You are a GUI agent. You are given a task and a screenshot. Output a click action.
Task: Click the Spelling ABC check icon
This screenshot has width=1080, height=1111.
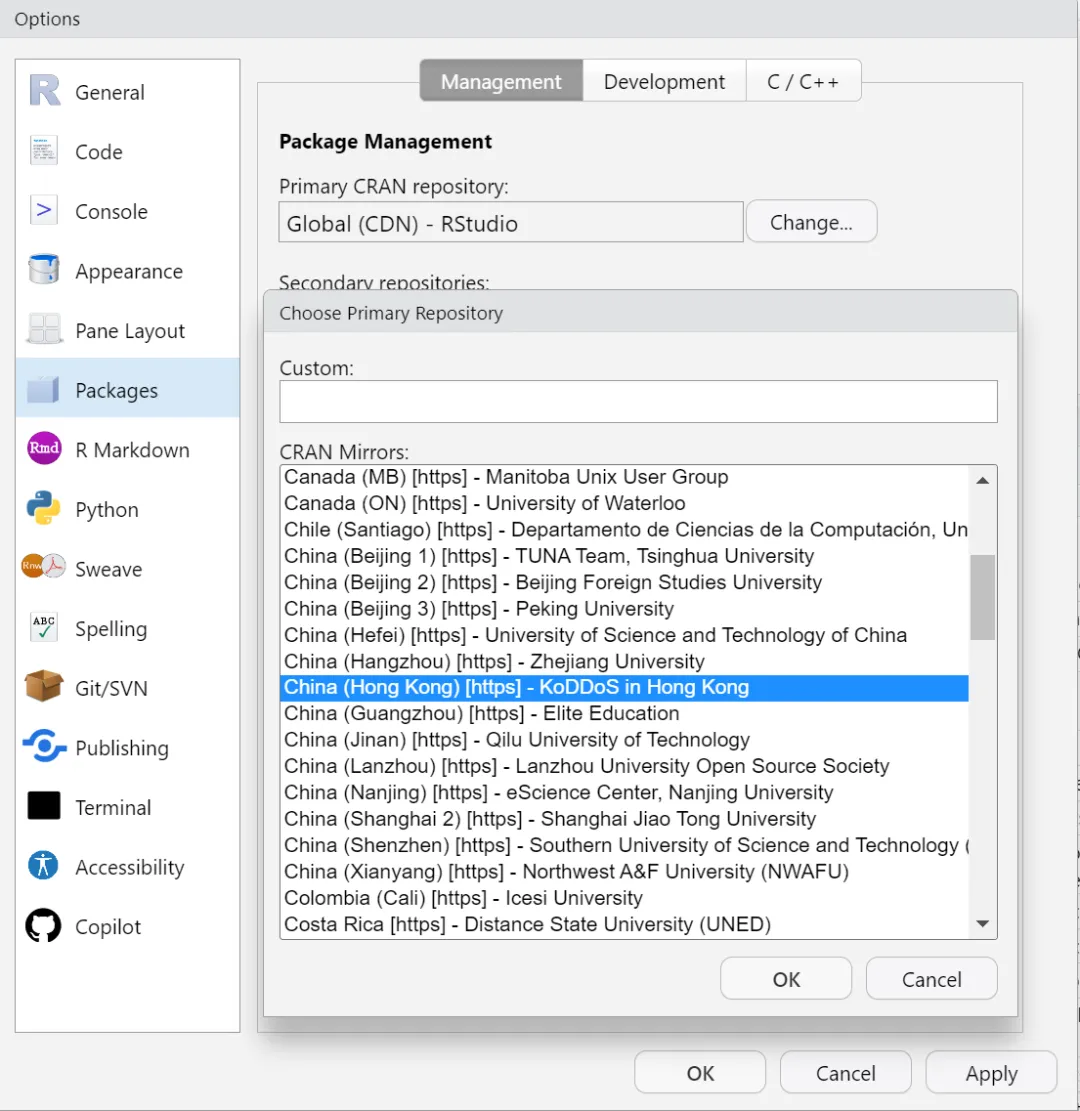point(44,627)
